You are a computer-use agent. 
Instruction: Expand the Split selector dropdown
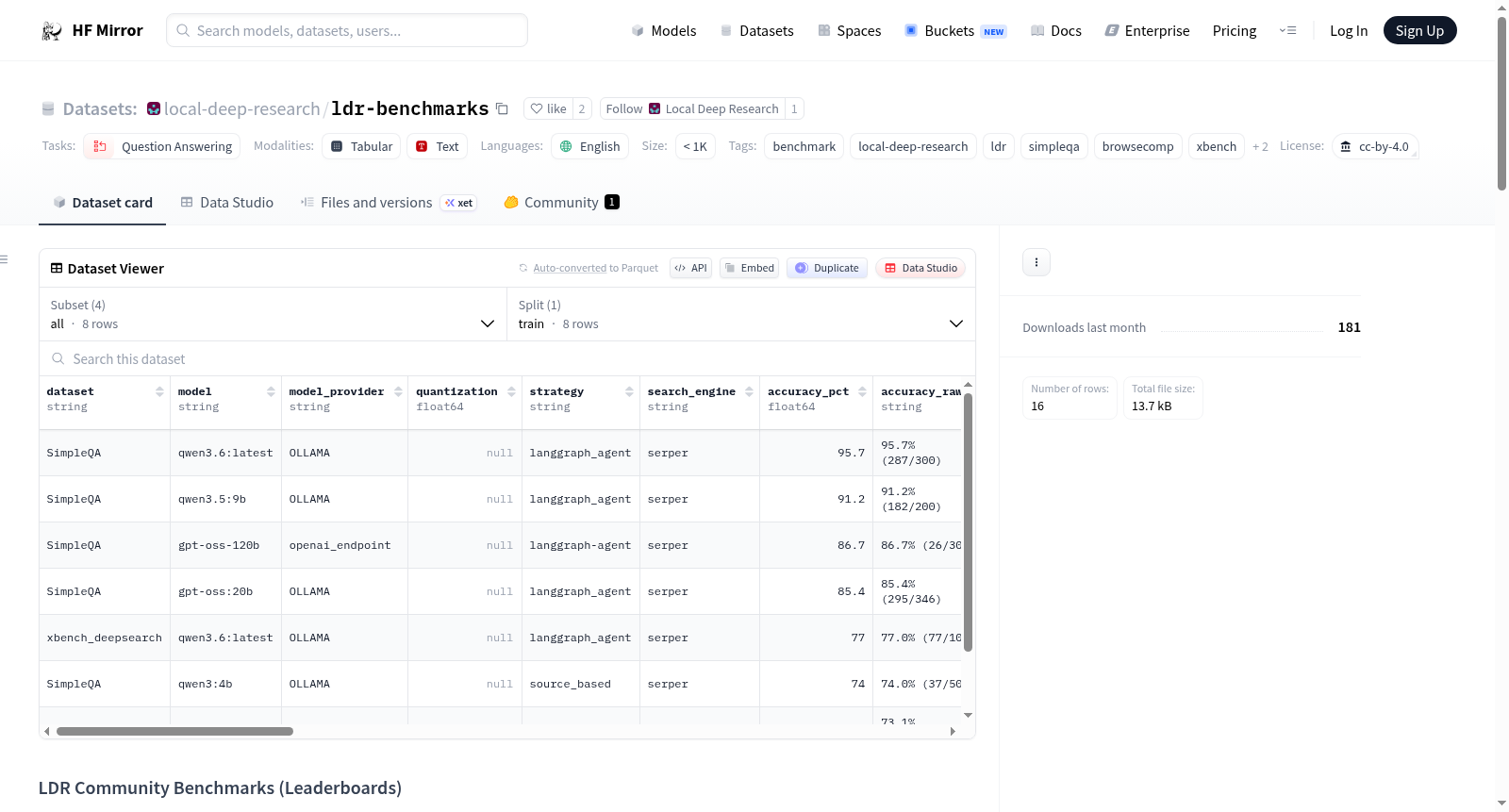coord(740,314)
